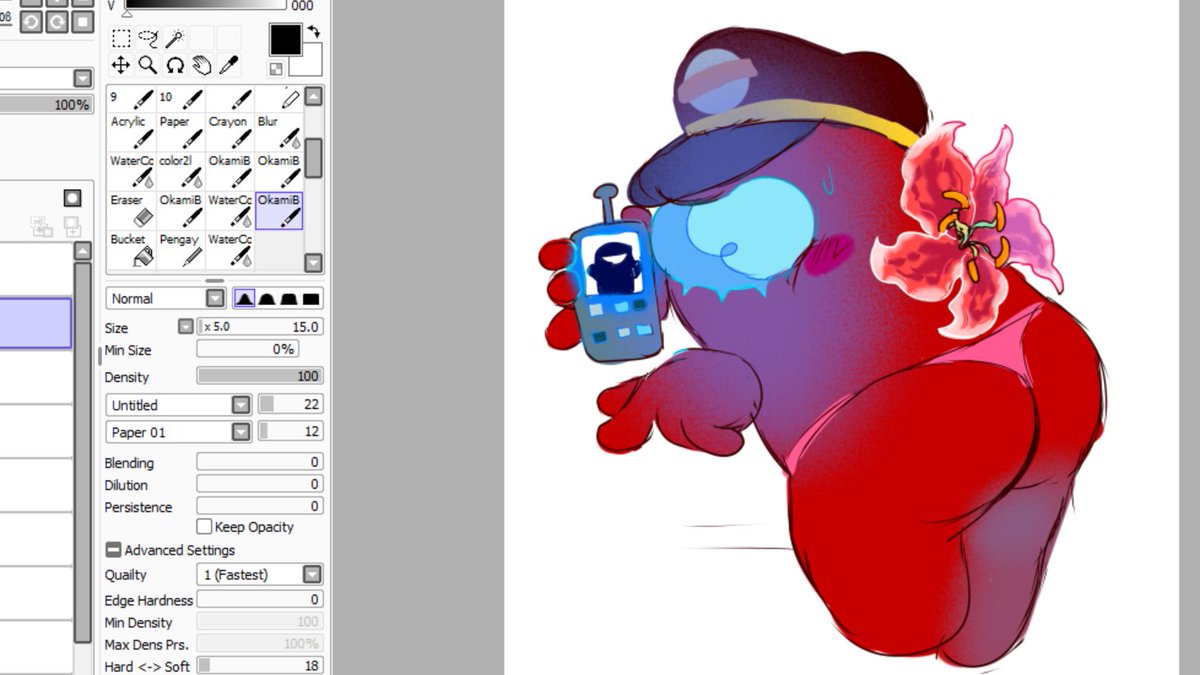Adjust the Min Size slider
The image size is (1200, 675).
247,349
